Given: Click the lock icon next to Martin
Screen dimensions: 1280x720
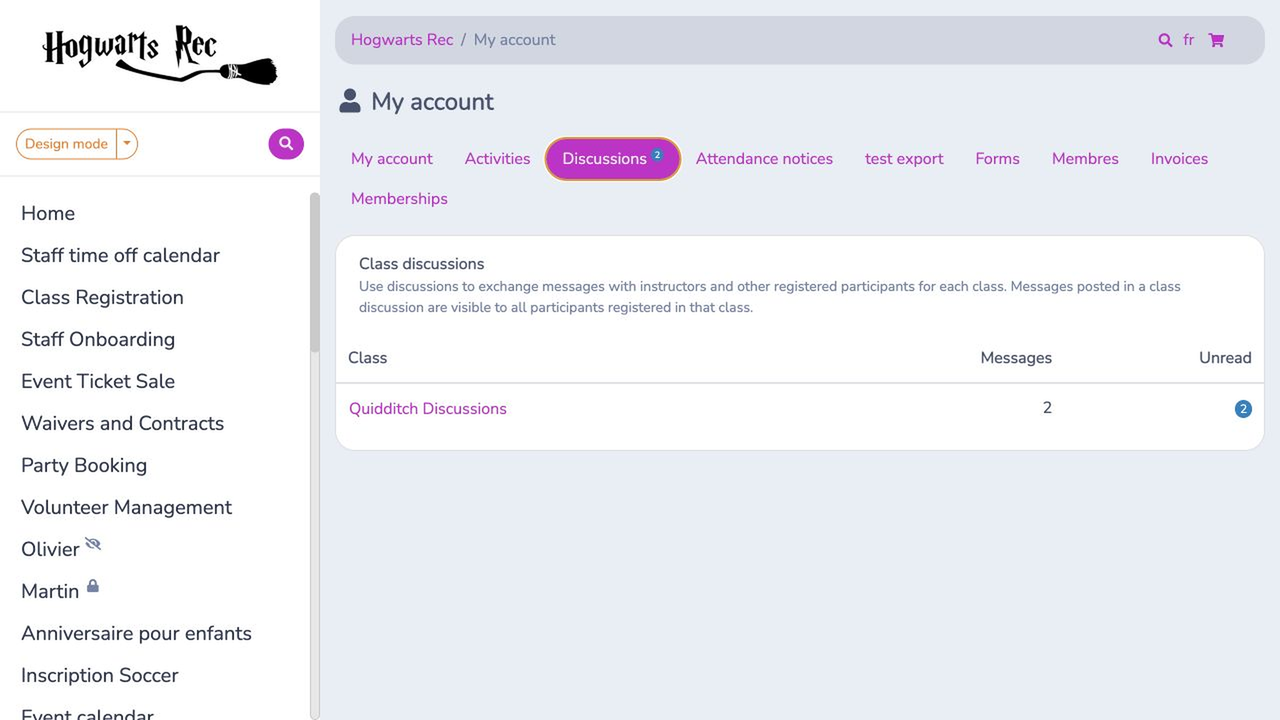Looking at the screenshot, I should (93, 586).
